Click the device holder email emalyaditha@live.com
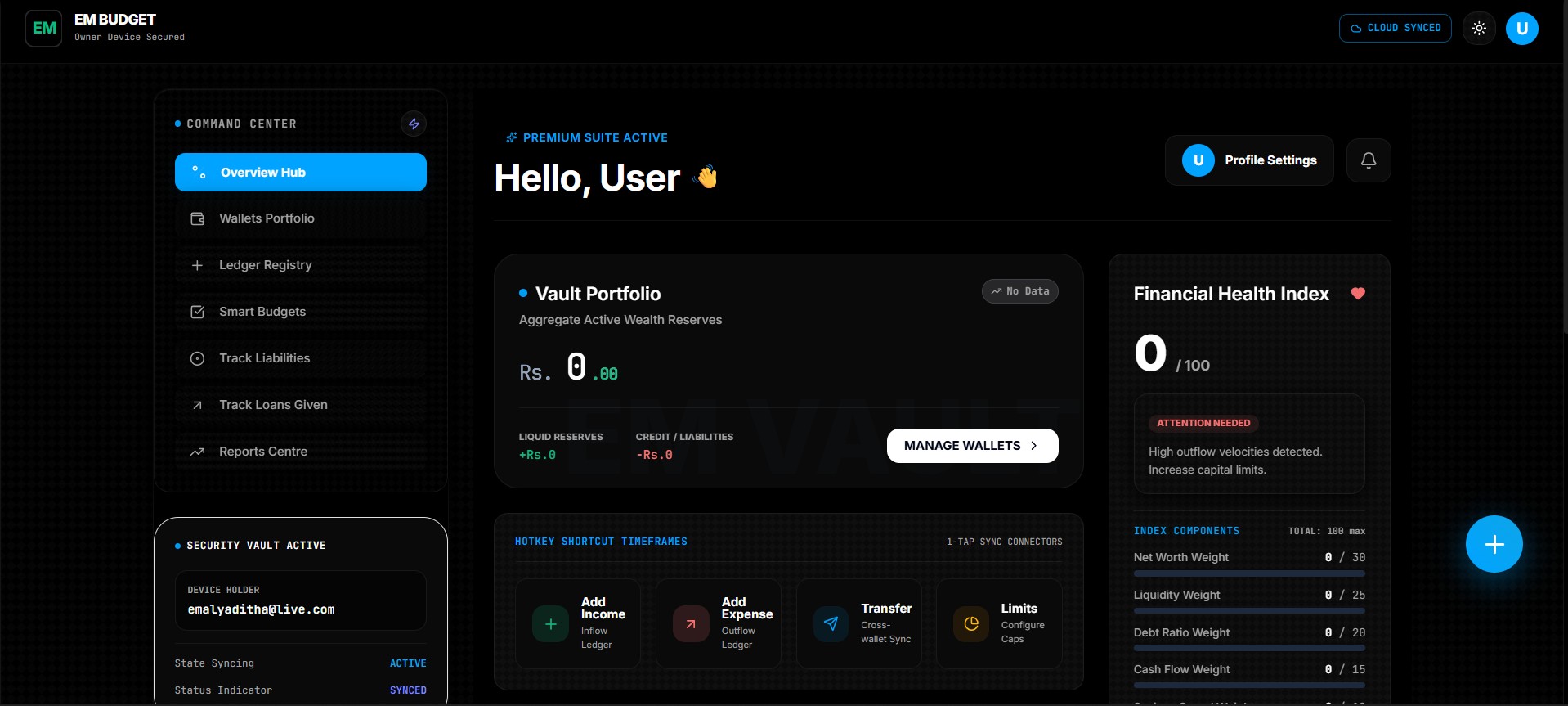The height and width of the screenshot is (706, 1568). 261,609
